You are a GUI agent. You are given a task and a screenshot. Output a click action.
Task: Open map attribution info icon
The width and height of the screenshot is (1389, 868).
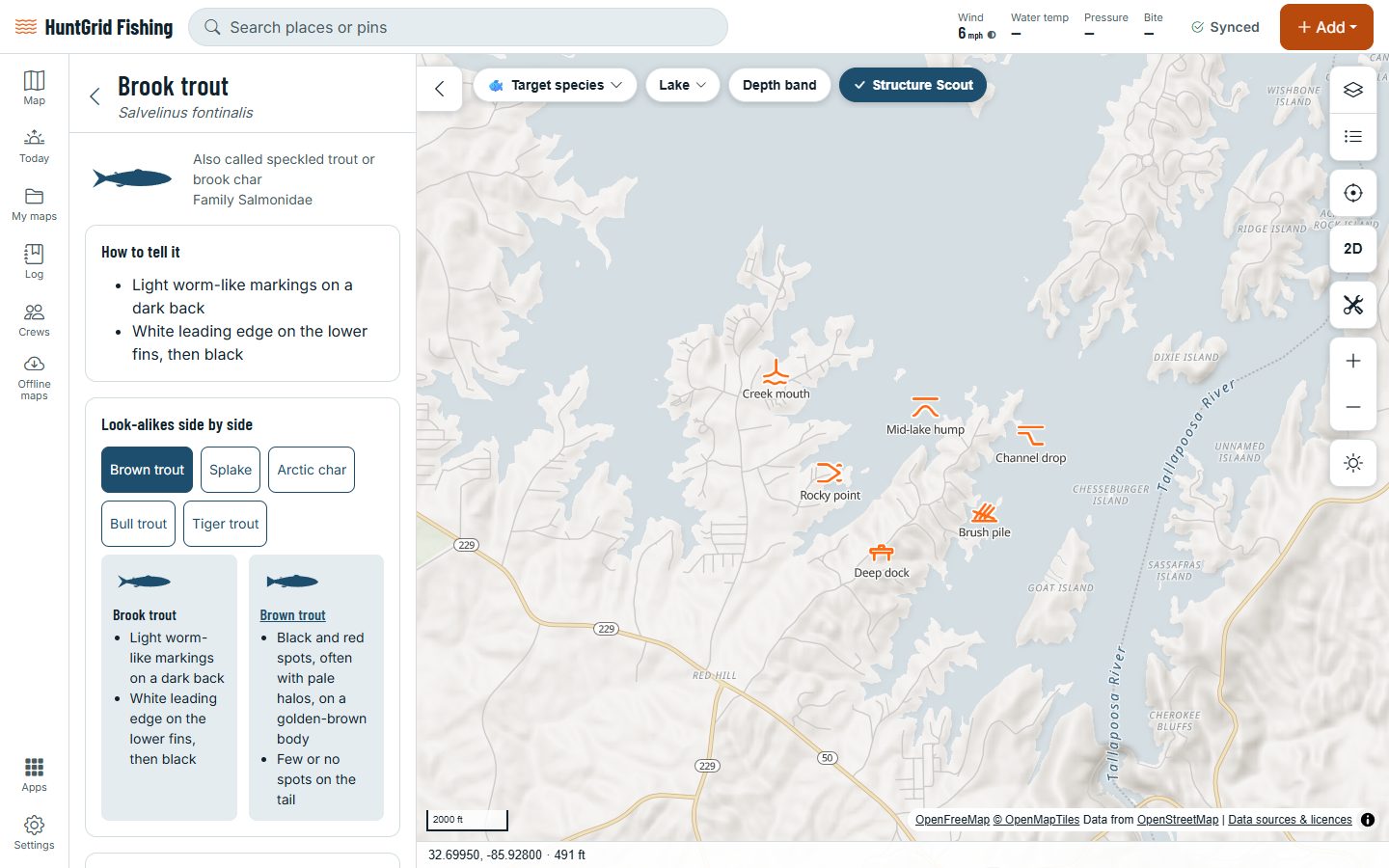1368,820
